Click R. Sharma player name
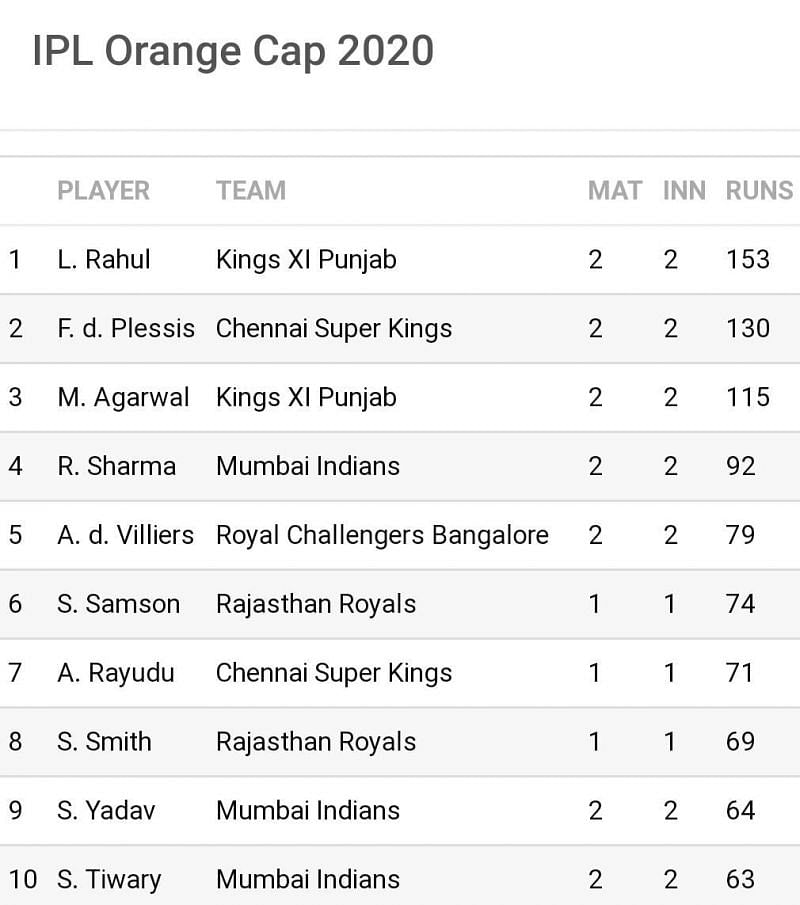Viewport: 800px width, 905px height. click(116, 466)
